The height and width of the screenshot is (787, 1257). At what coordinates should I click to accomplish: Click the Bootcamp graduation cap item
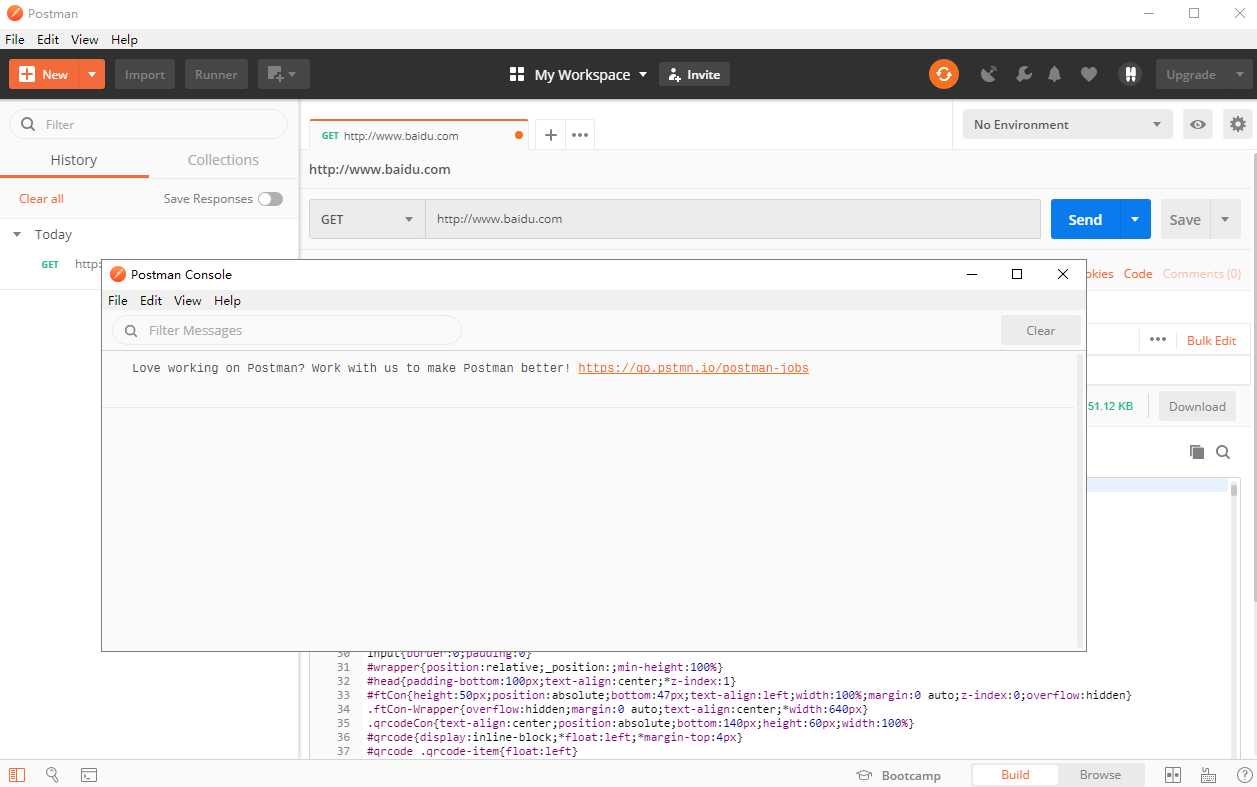[899, 776]
